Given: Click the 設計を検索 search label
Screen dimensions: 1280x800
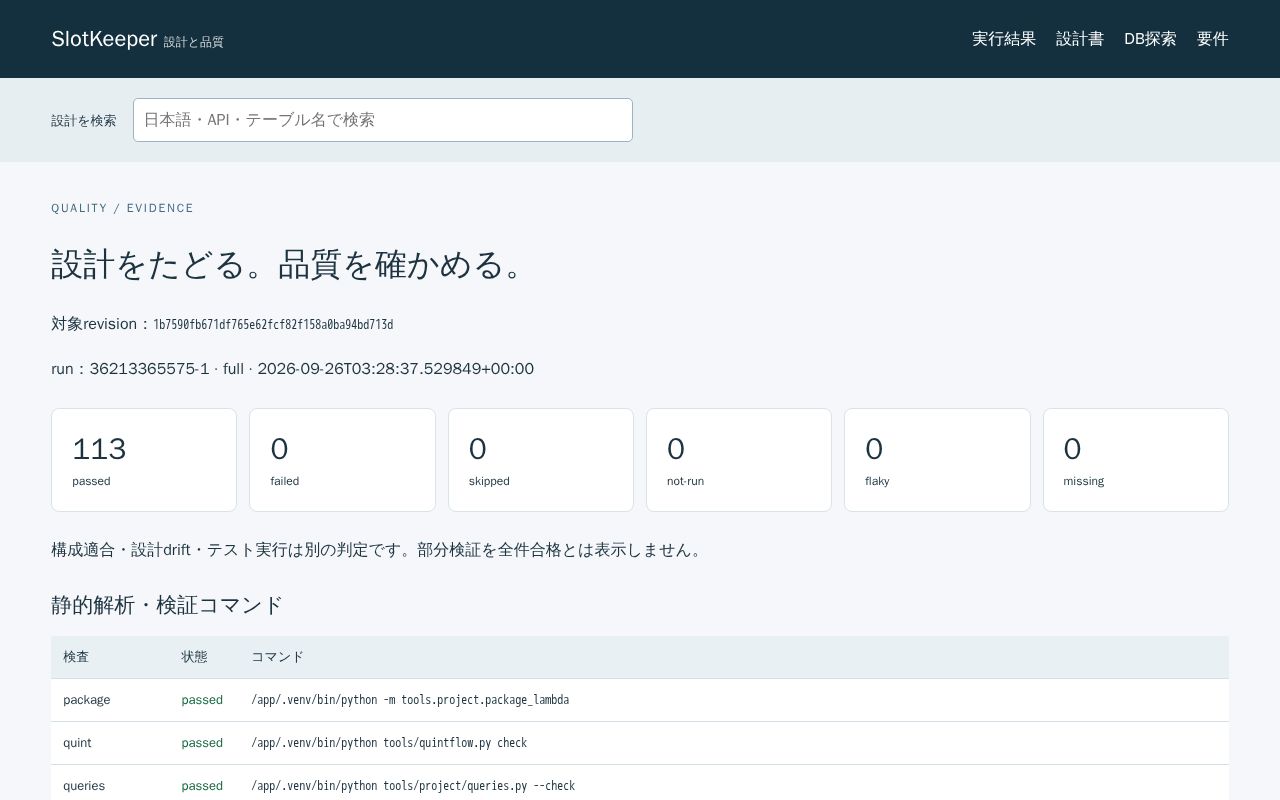Looking at the screenshot, I should tap(84, 120).
